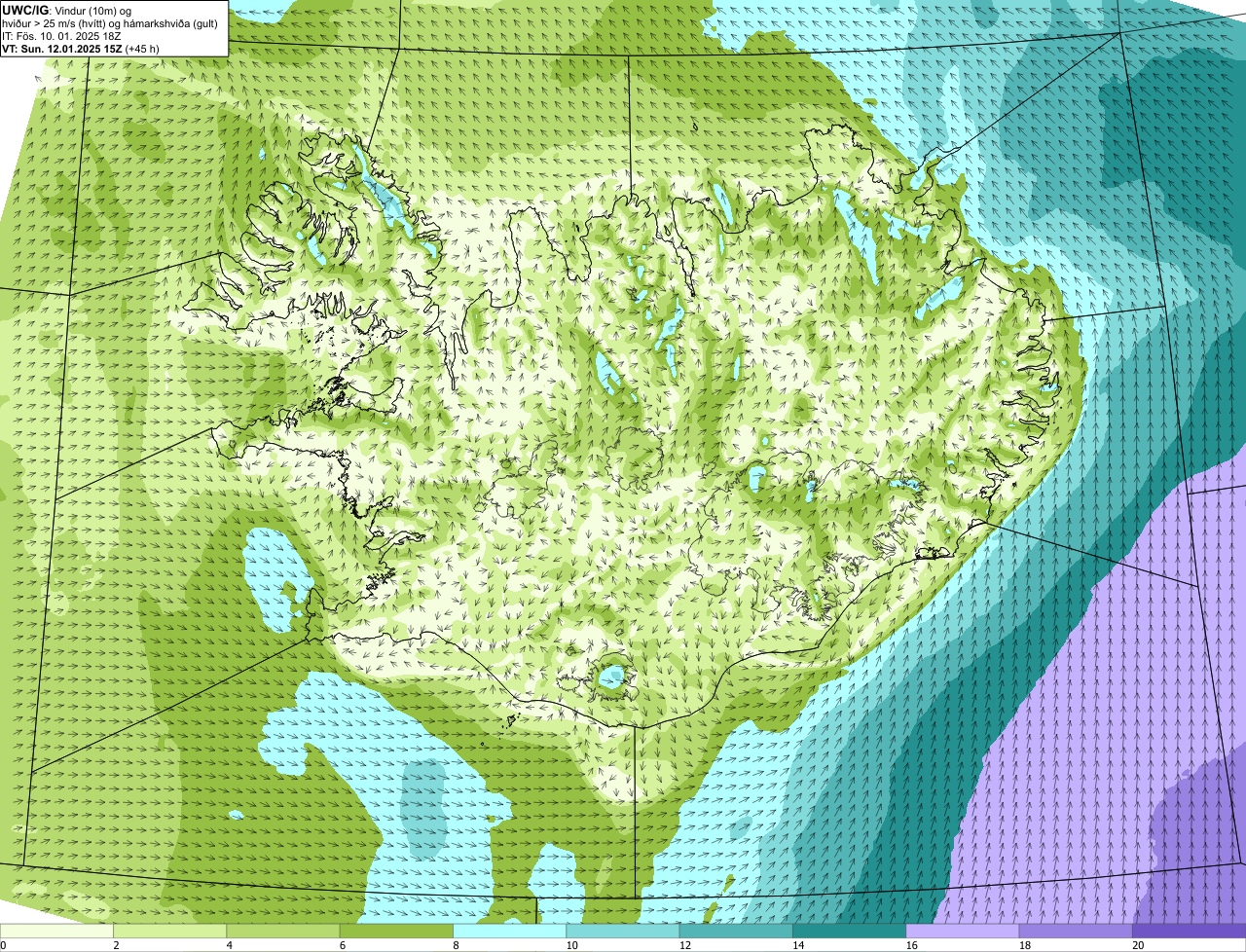Select the 14–16 m/s dark teal swatch

[849, 932]
